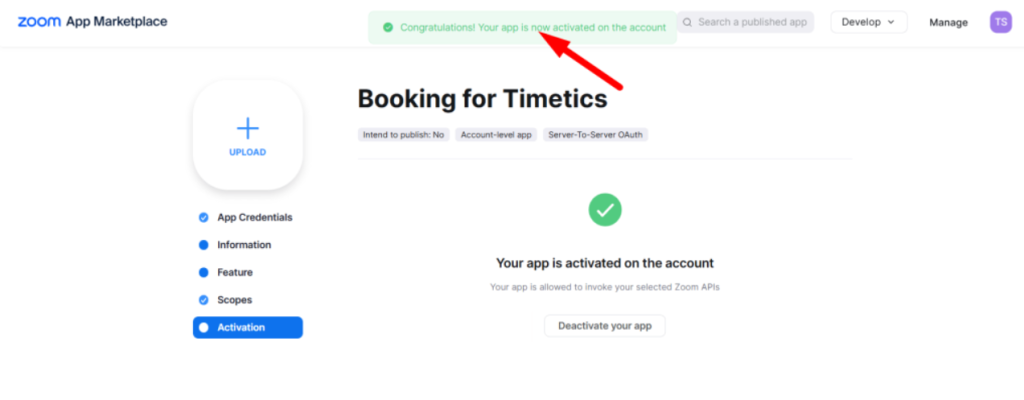
Task: Focus the Search a published app field
Action: coord(745,22)
